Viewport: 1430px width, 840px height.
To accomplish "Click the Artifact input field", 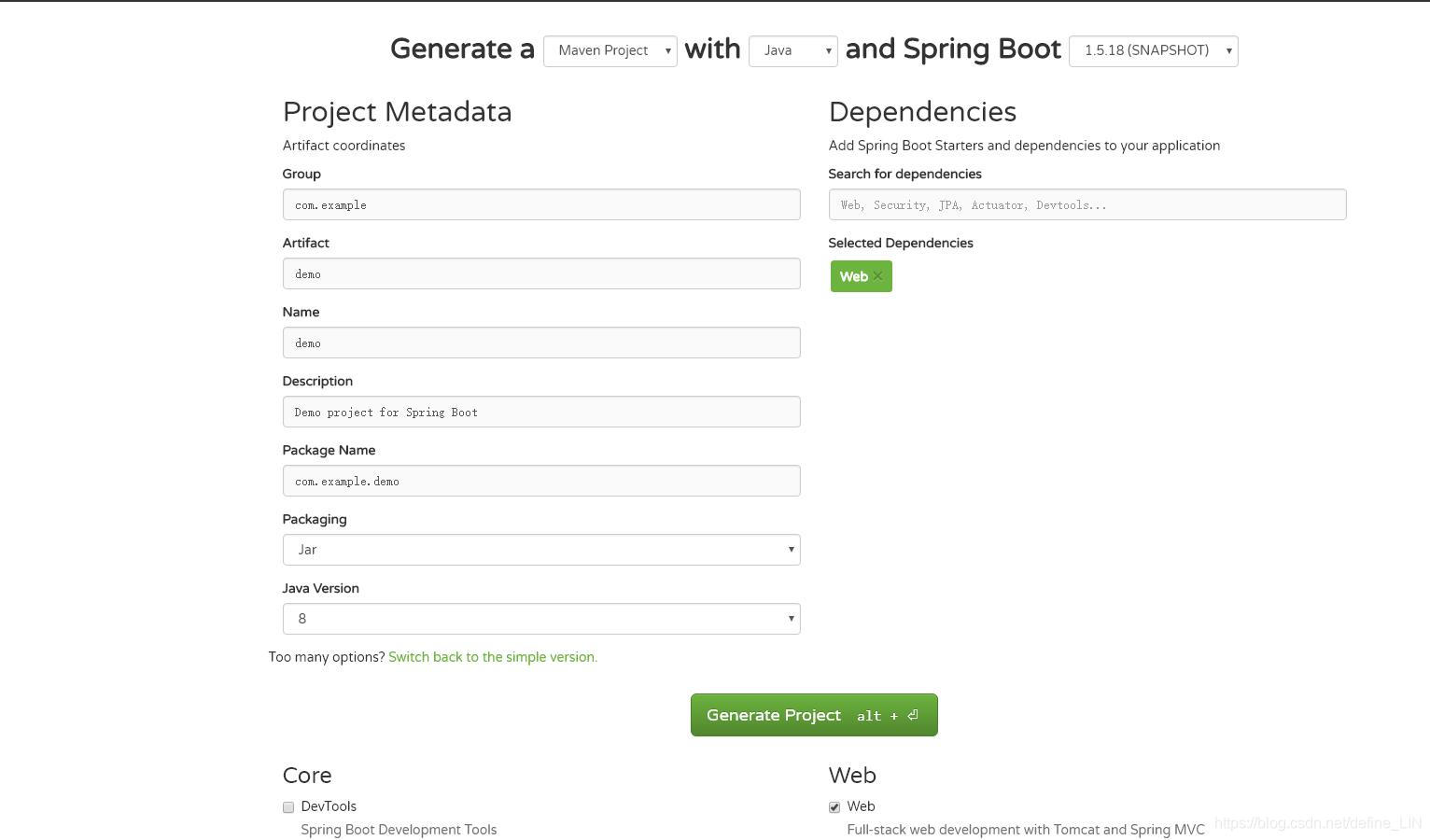I will click(541, 273).
